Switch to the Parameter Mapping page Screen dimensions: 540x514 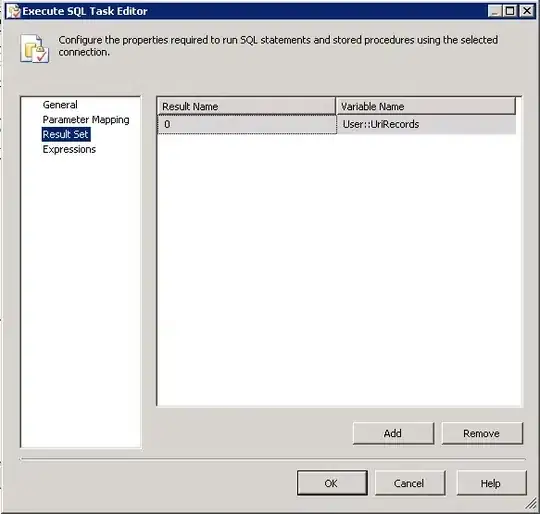[86, 120]
